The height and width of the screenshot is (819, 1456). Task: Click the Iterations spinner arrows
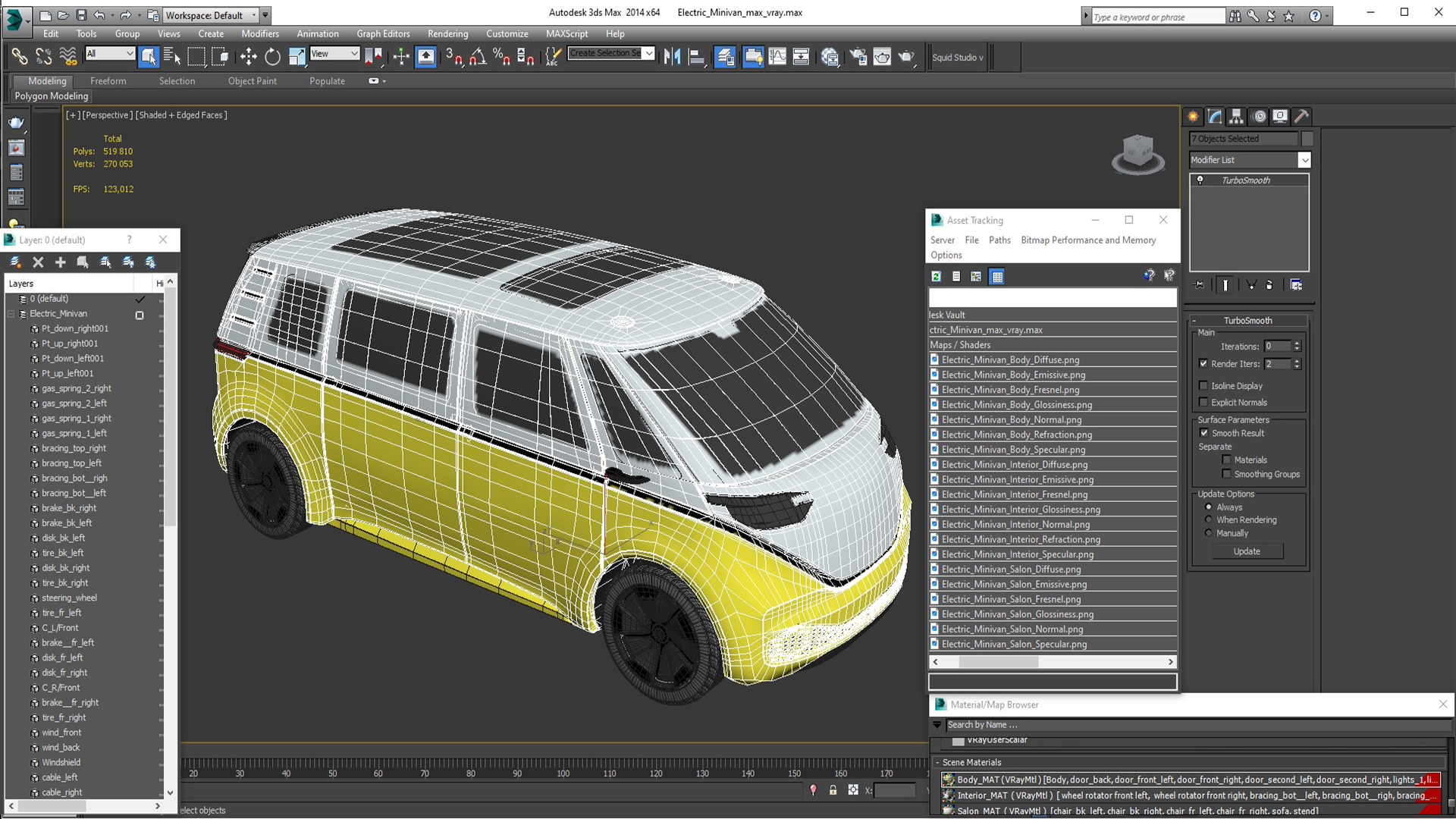pyautogui.click(x=1297, y=347)
